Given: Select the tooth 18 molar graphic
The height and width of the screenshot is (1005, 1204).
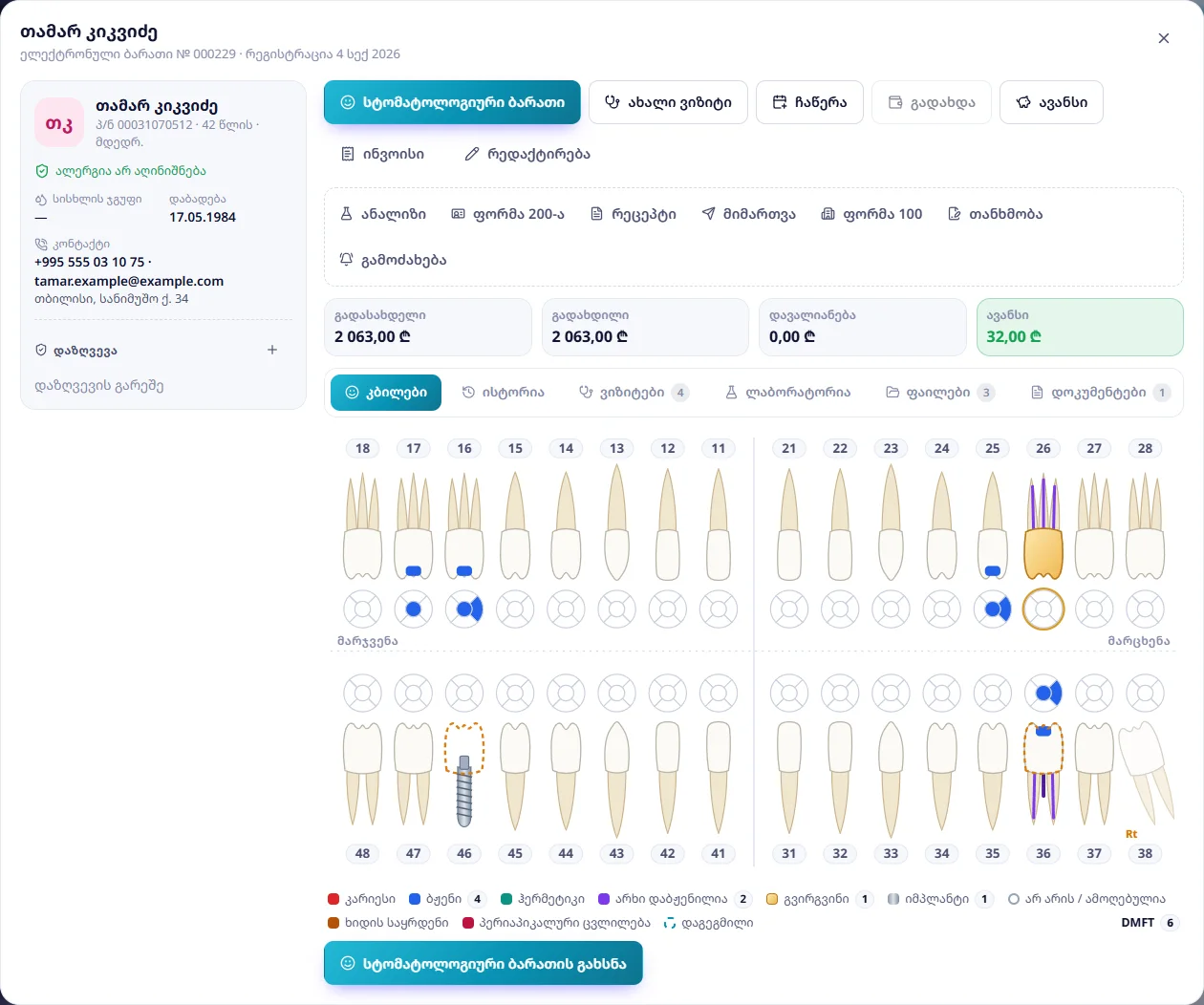Looking at the screenshot, I should click(363, 527).
